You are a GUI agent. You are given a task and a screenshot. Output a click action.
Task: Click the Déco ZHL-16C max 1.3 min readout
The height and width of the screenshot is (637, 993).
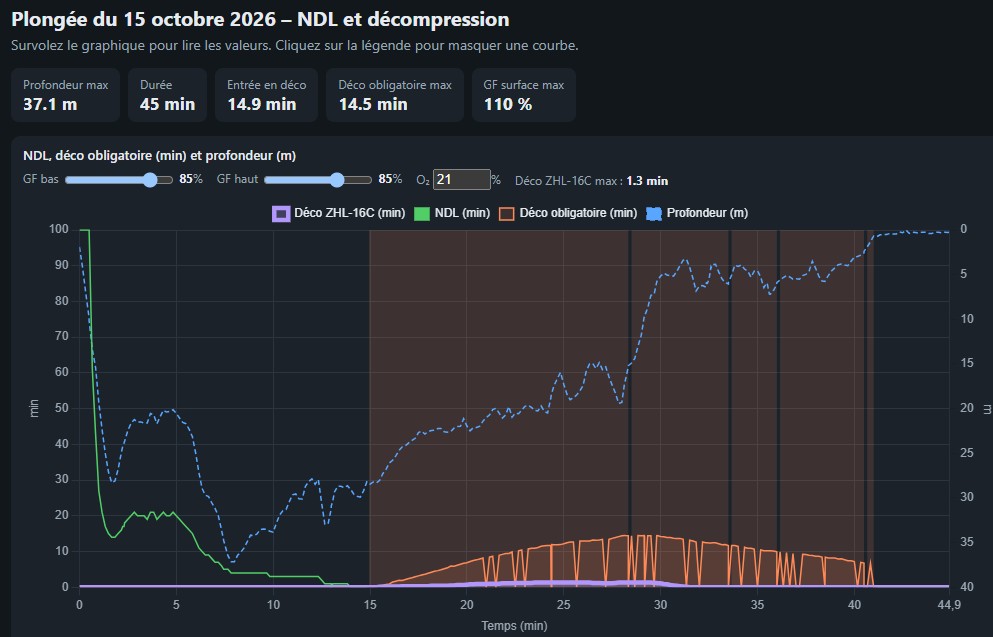[x=591, y=181]
